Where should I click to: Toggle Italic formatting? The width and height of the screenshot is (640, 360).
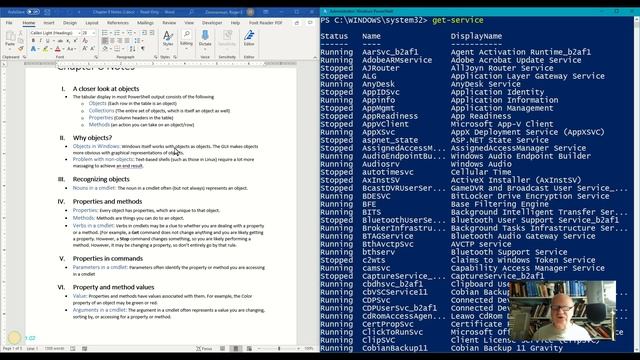coord(40,41)
